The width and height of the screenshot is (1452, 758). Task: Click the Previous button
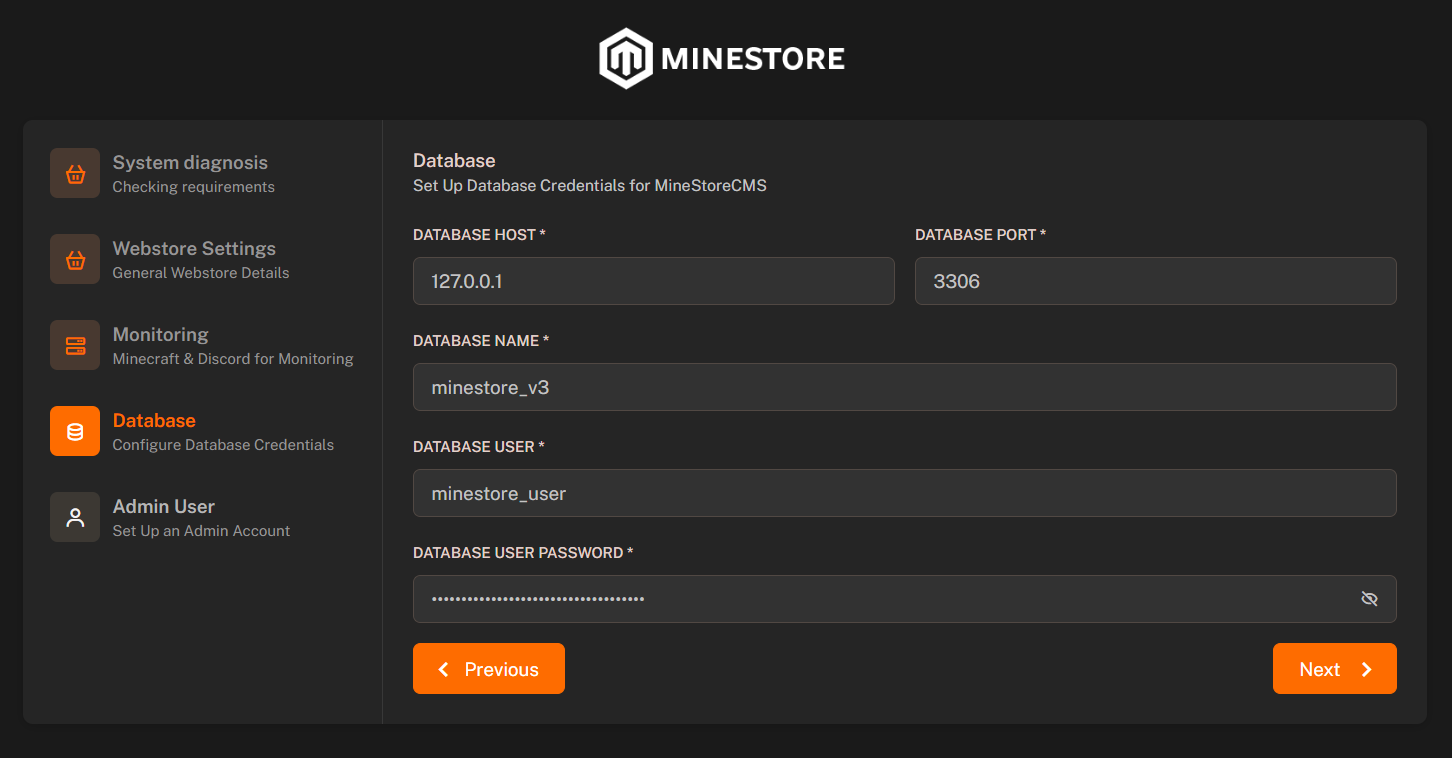click(x=489, y=668)
